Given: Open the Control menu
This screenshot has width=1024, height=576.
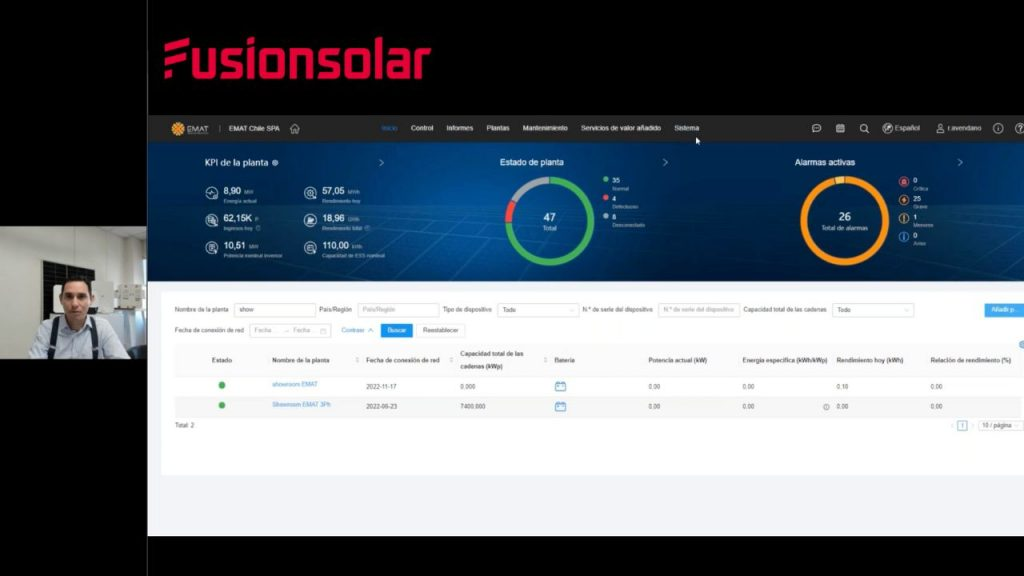Looking at the screenshot, I should click(x=422, y=128).
